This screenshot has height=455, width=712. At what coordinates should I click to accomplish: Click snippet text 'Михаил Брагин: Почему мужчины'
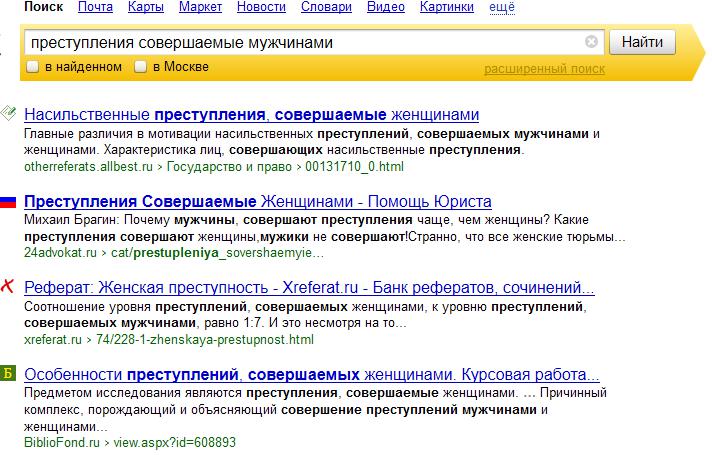pos(129,220)
